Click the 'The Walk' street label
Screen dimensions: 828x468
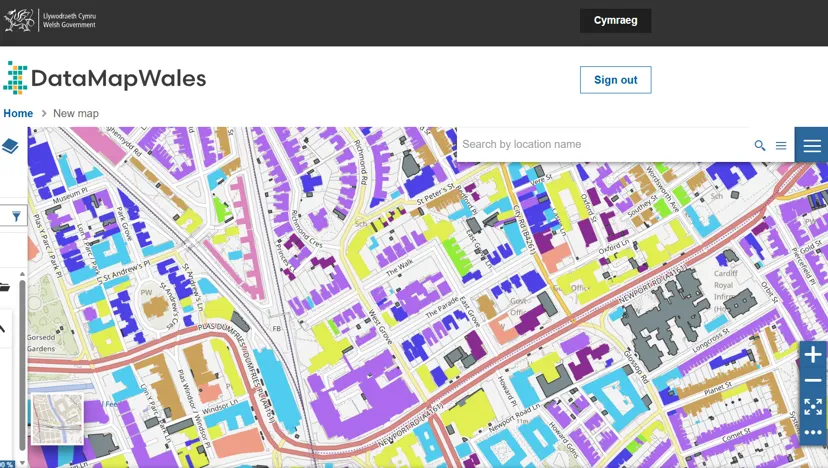point(399,268)
